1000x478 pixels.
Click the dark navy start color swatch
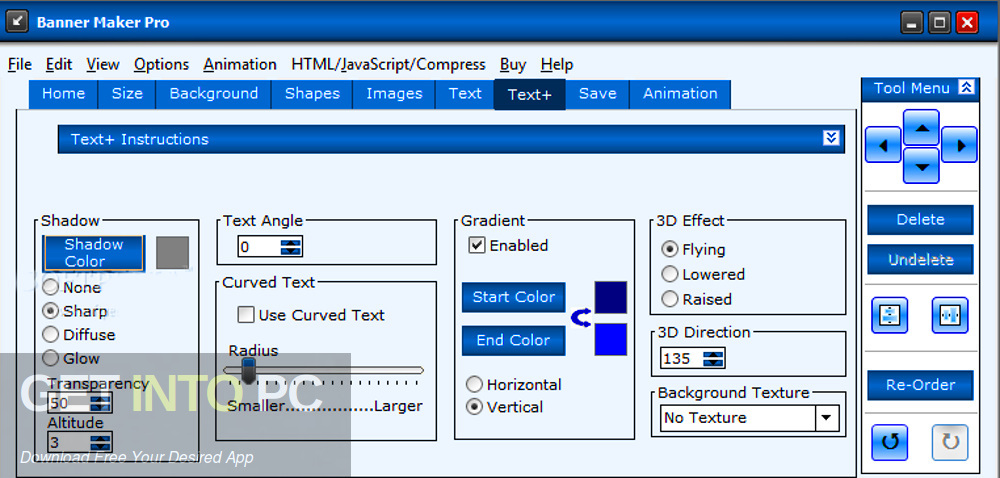[610, 297]
